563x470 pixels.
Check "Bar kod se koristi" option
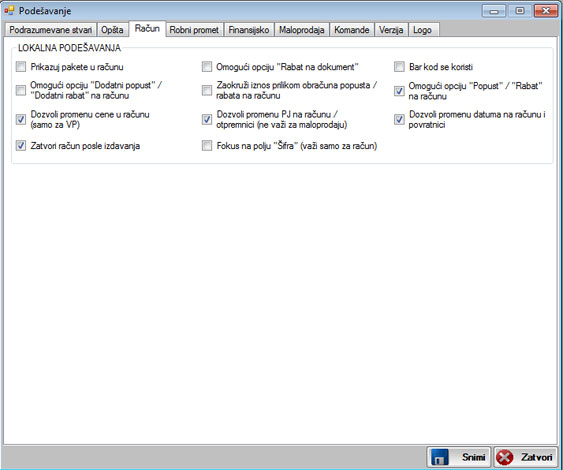click(x=399, y=67)
